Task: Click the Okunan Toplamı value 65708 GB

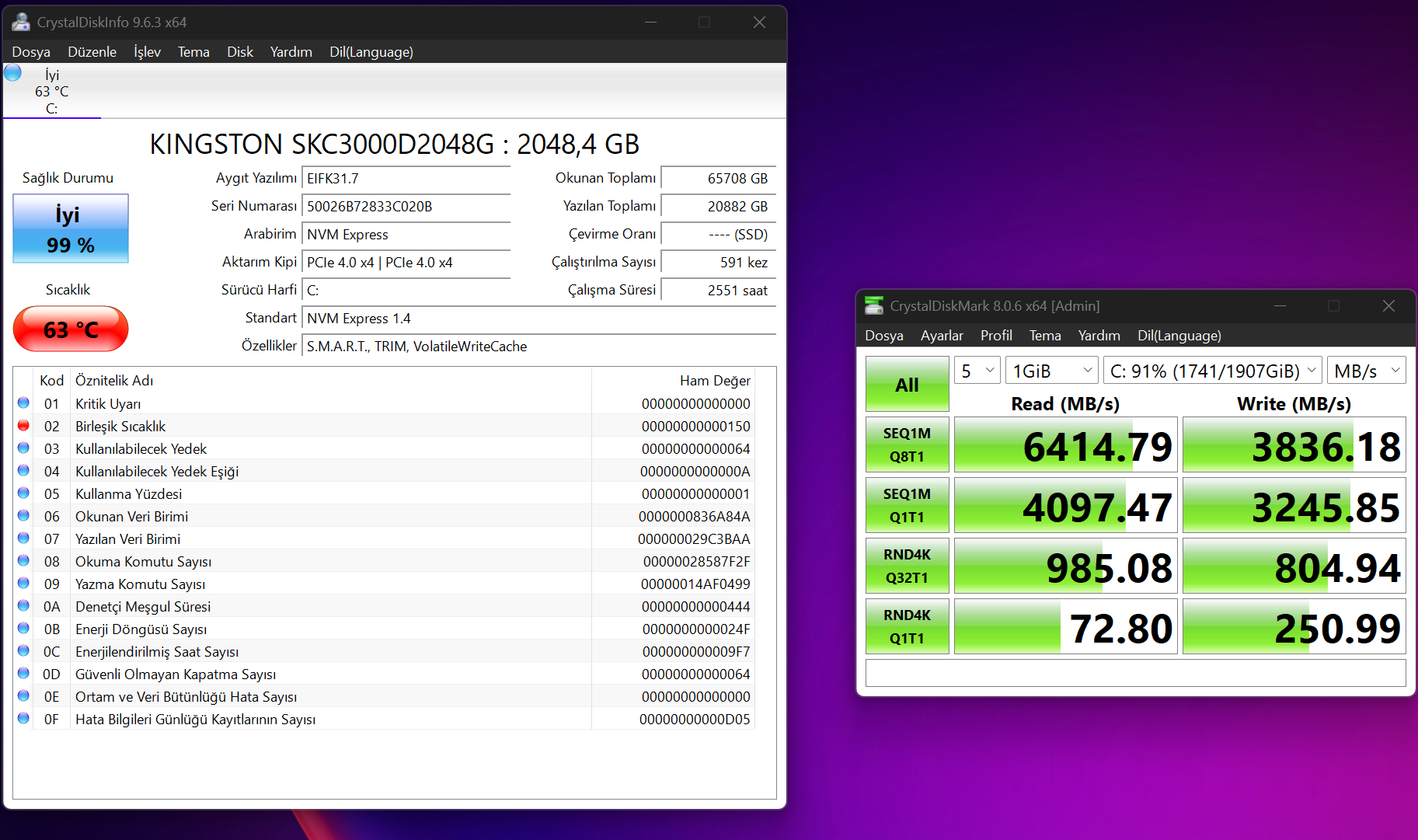Action: (x=719, y=179)
